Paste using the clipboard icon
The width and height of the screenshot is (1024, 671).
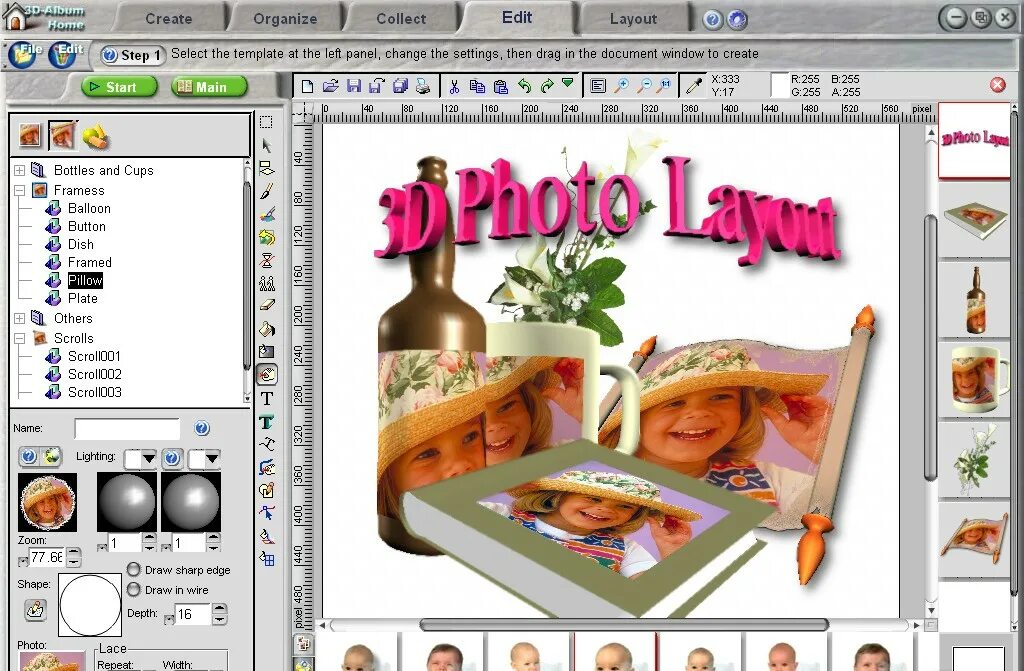[501, 86]
